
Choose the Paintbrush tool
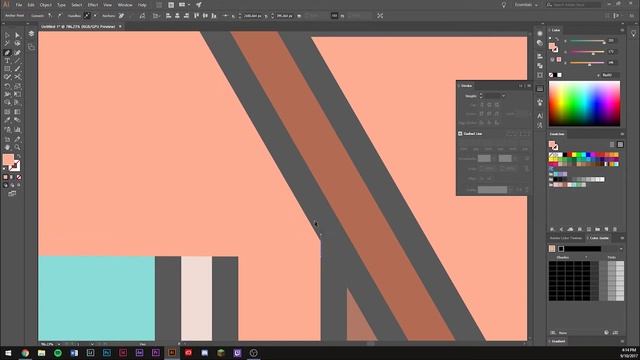(18, 69)
